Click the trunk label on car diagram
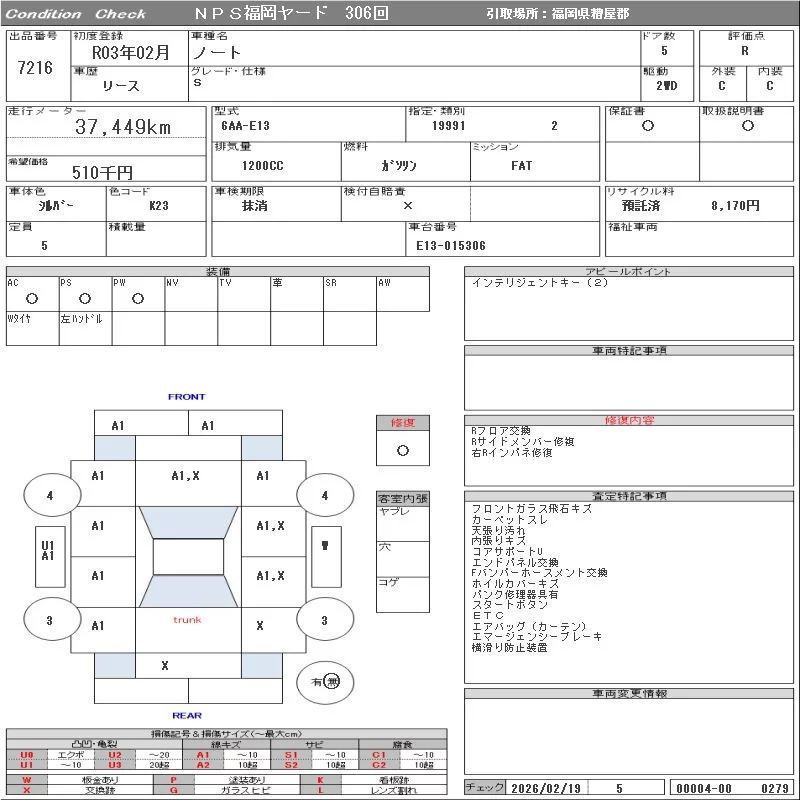The image size is (800, 800). click(187, 620)
